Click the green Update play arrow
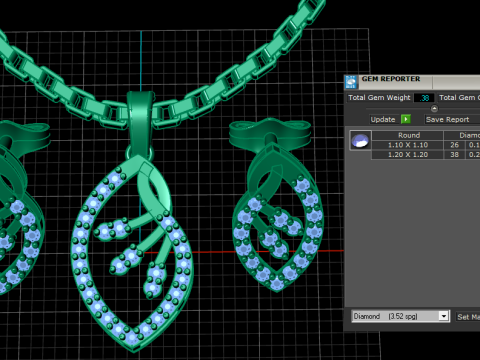The image size is (480, 360). tap(406, 119)
